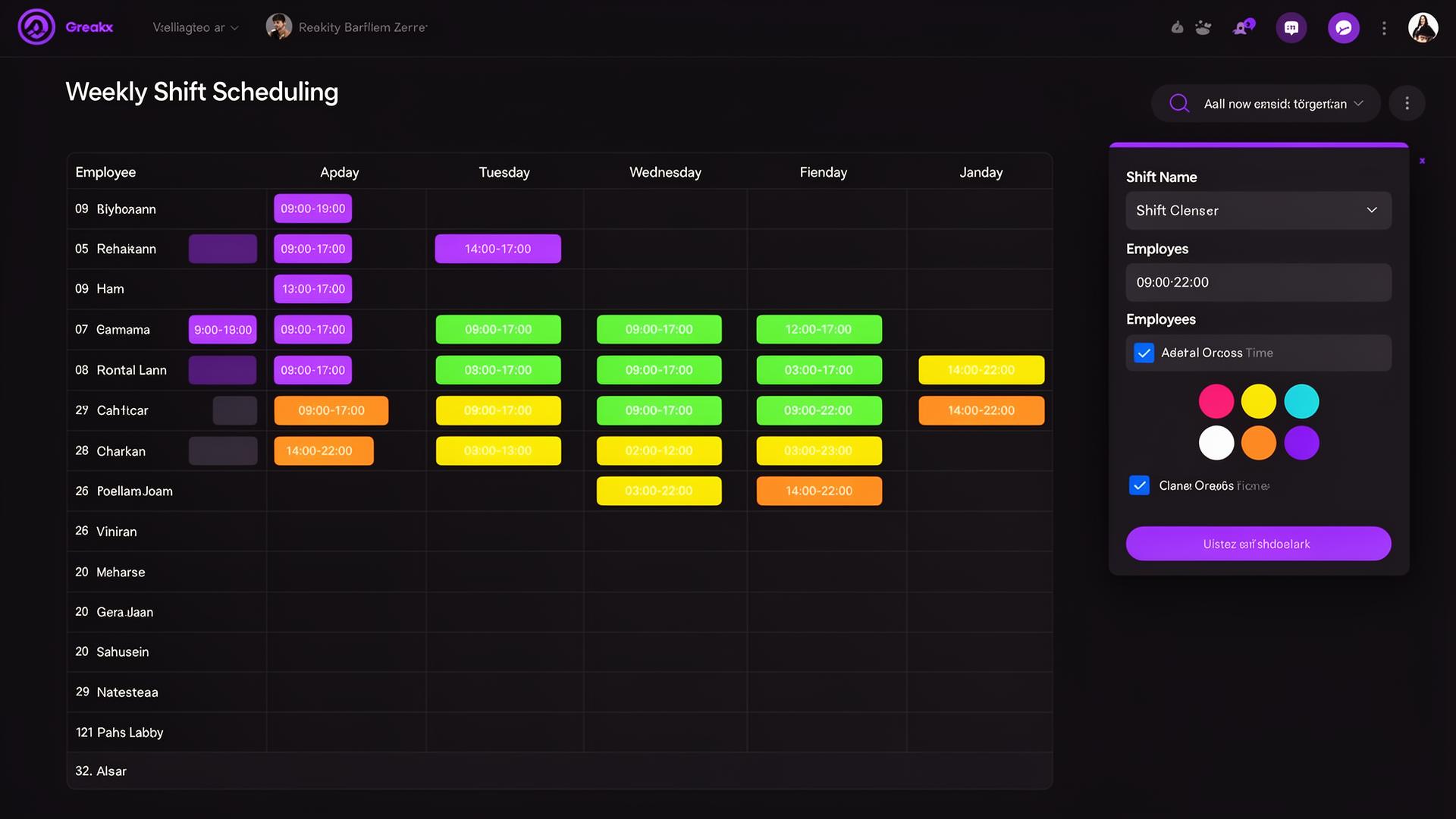Screen dimensions: 1456x819
Task: Open user profile avatar at top right
Action: 1423,28
